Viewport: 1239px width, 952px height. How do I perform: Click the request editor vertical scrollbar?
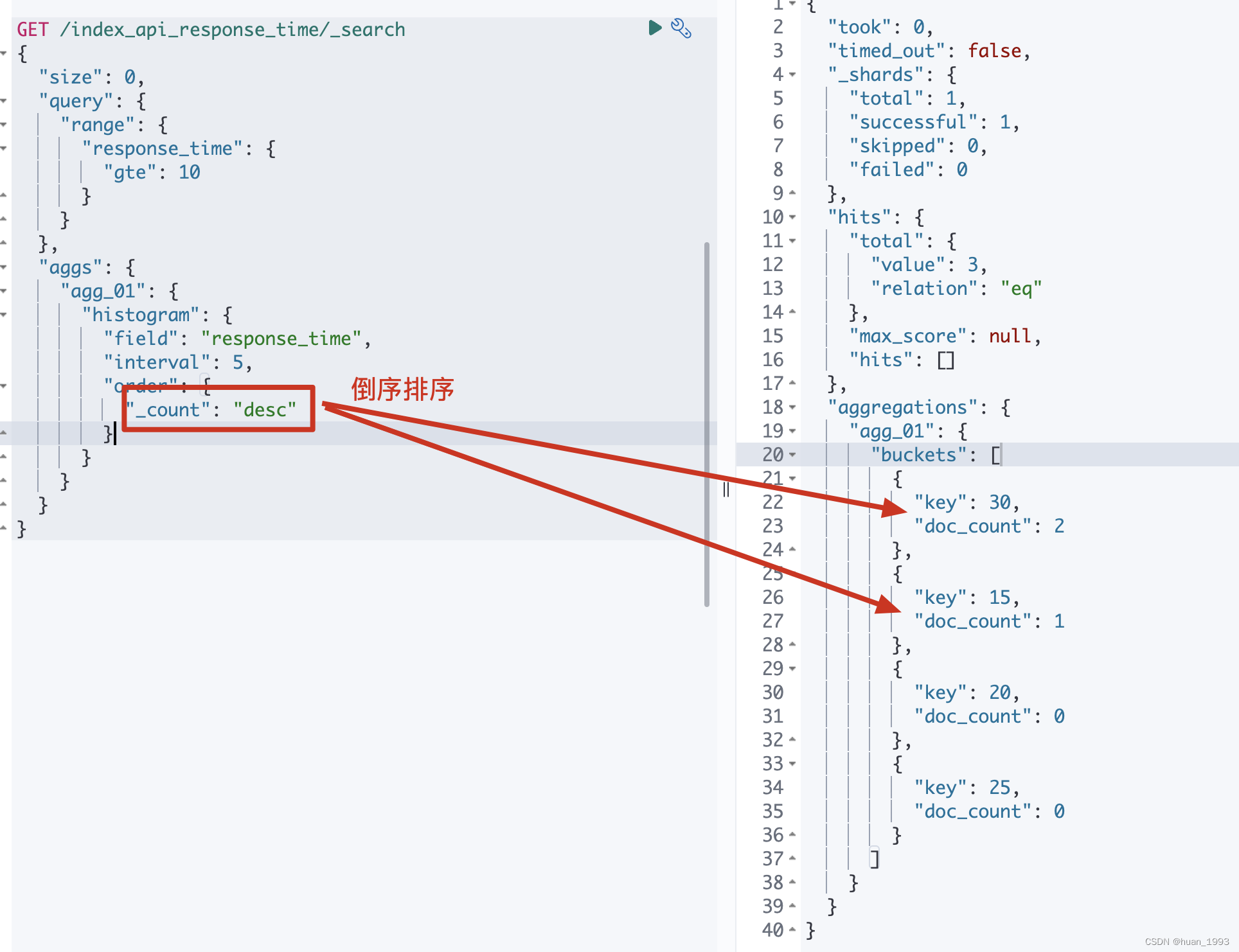[707, 424]
